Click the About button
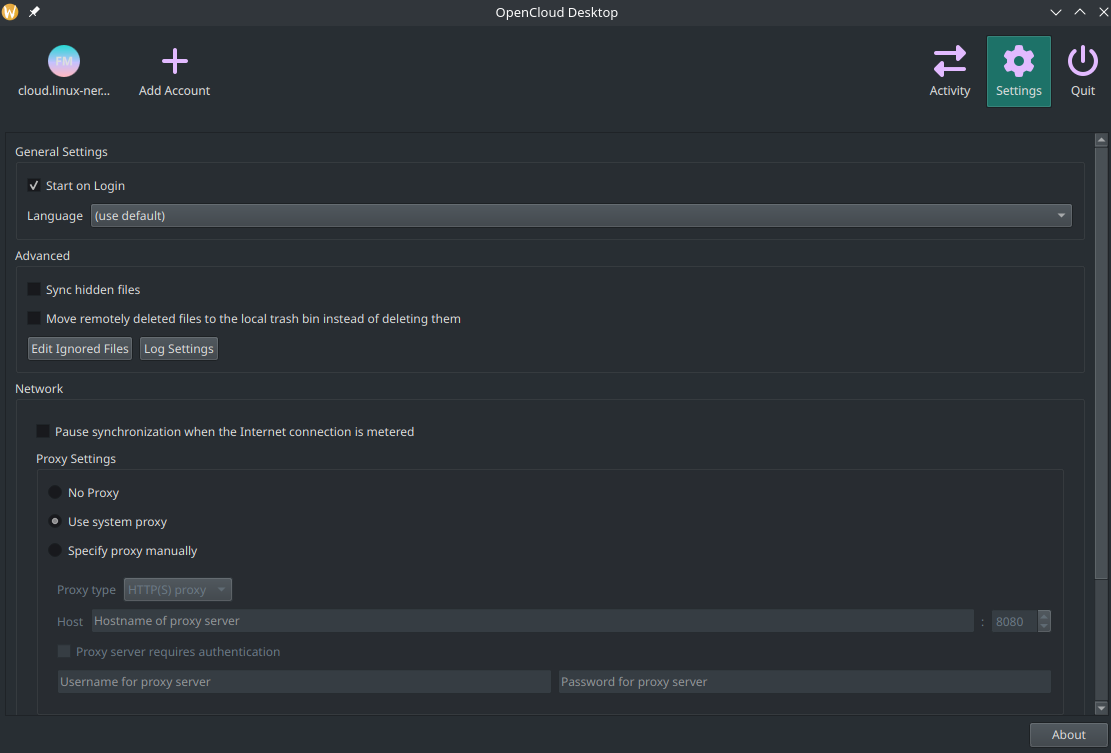The height and width of the screenshot is (753, 1111). 1068,735
